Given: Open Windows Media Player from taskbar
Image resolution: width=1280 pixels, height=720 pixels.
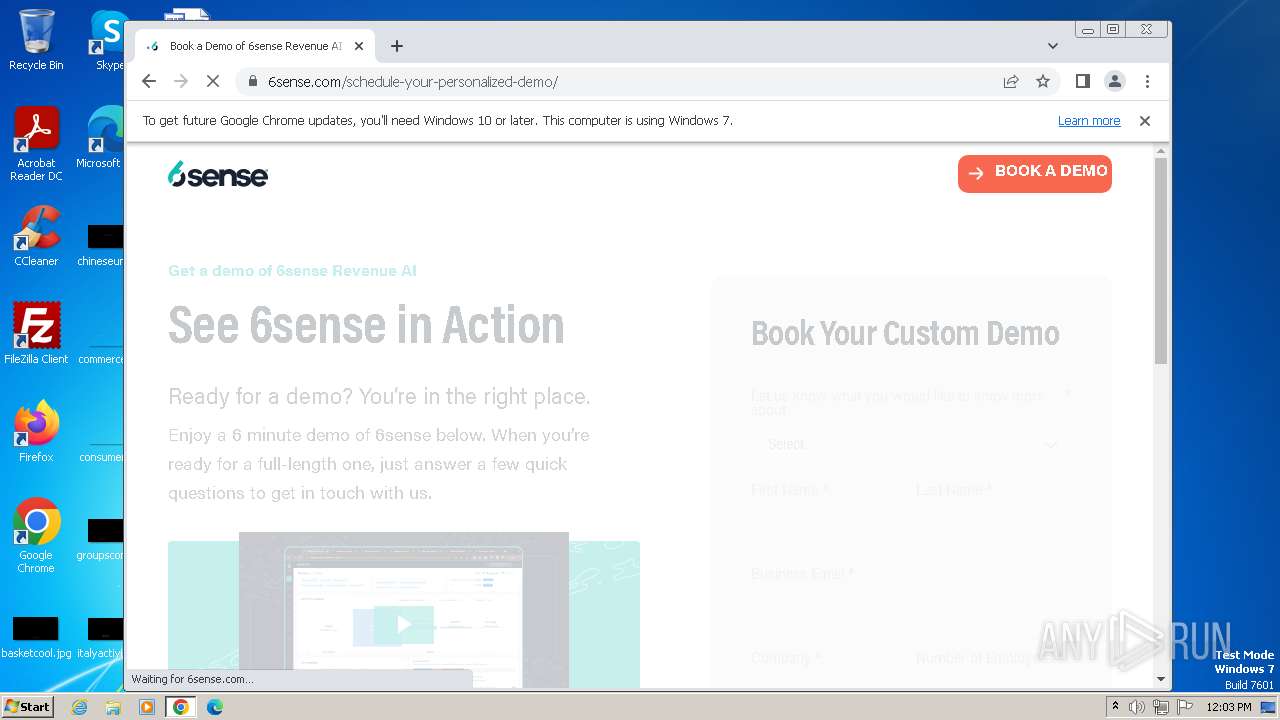Looking at the screenshot, I should (x=147, y=707).
